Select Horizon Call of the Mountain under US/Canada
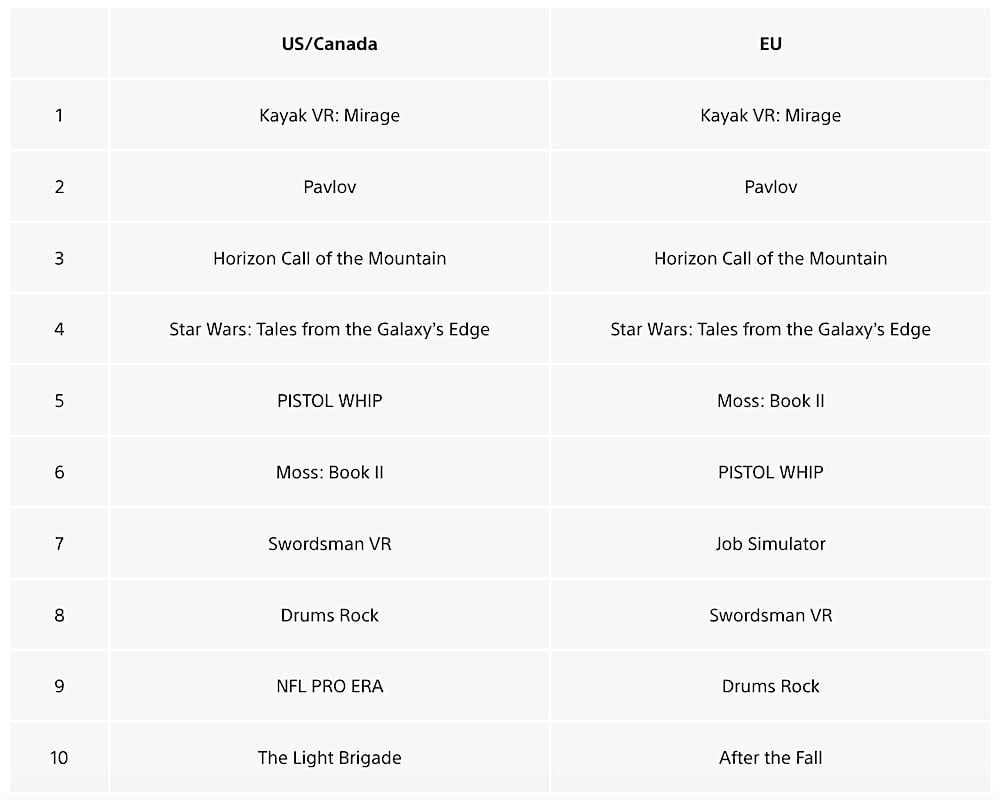Viewport: 1000px width, 800px height. coord(329,258)
